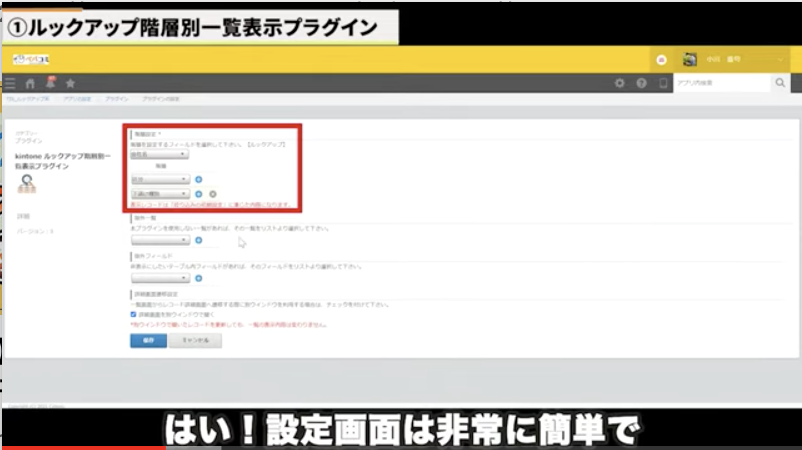Viewport: 802px width, 450px height.
Task: Add hierarchy row with first blue plus
Action: click(x=199, y=179)
